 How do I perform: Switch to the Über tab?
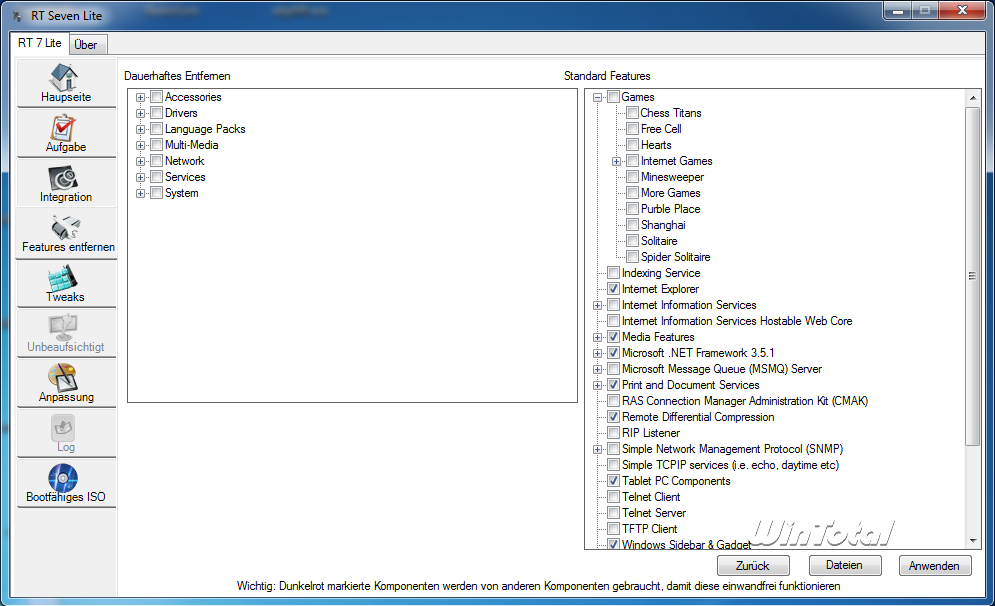pyautogui.click(x=86, y=44)
